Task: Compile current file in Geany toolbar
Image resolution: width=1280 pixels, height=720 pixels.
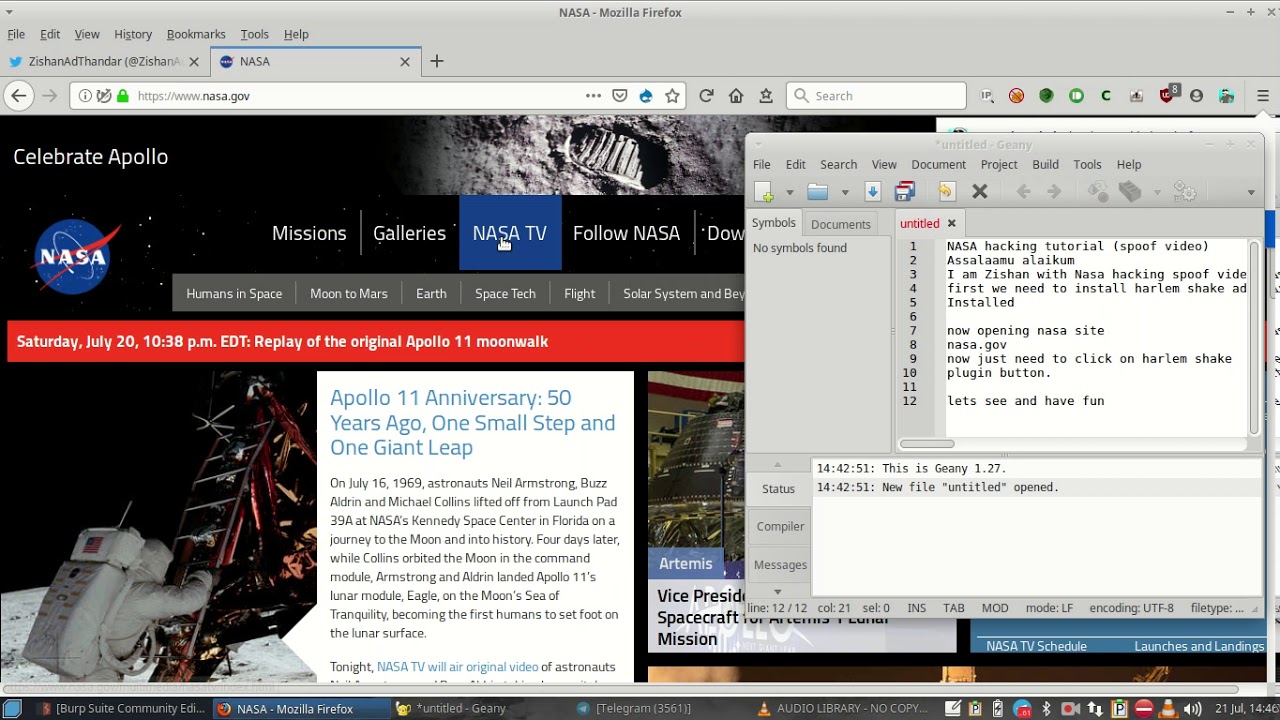Action: click(1098, 192)
